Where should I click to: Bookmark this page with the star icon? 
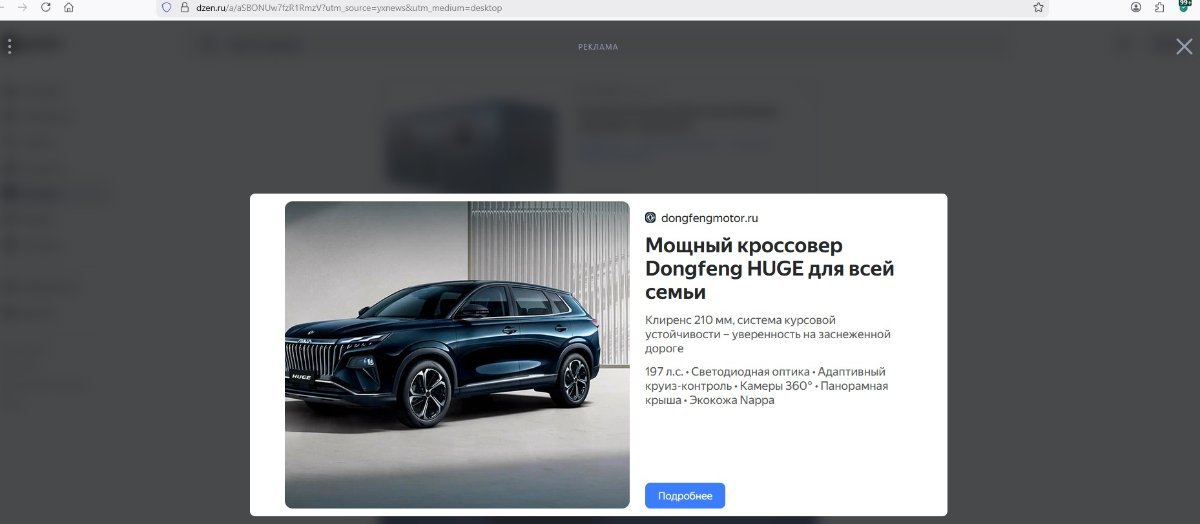1039,7
